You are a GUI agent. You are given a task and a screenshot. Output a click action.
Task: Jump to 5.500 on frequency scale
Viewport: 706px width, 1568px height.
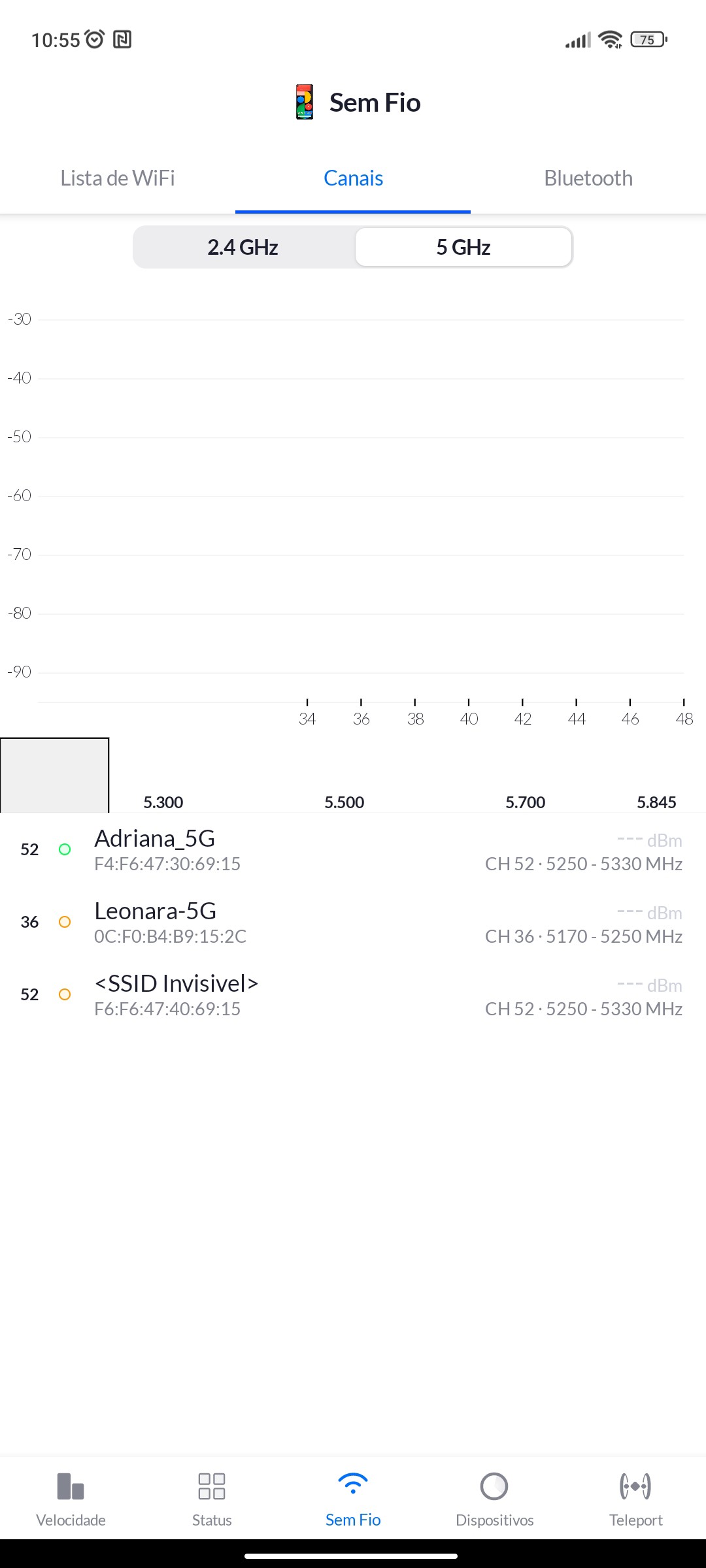click(x=345, y=802)
